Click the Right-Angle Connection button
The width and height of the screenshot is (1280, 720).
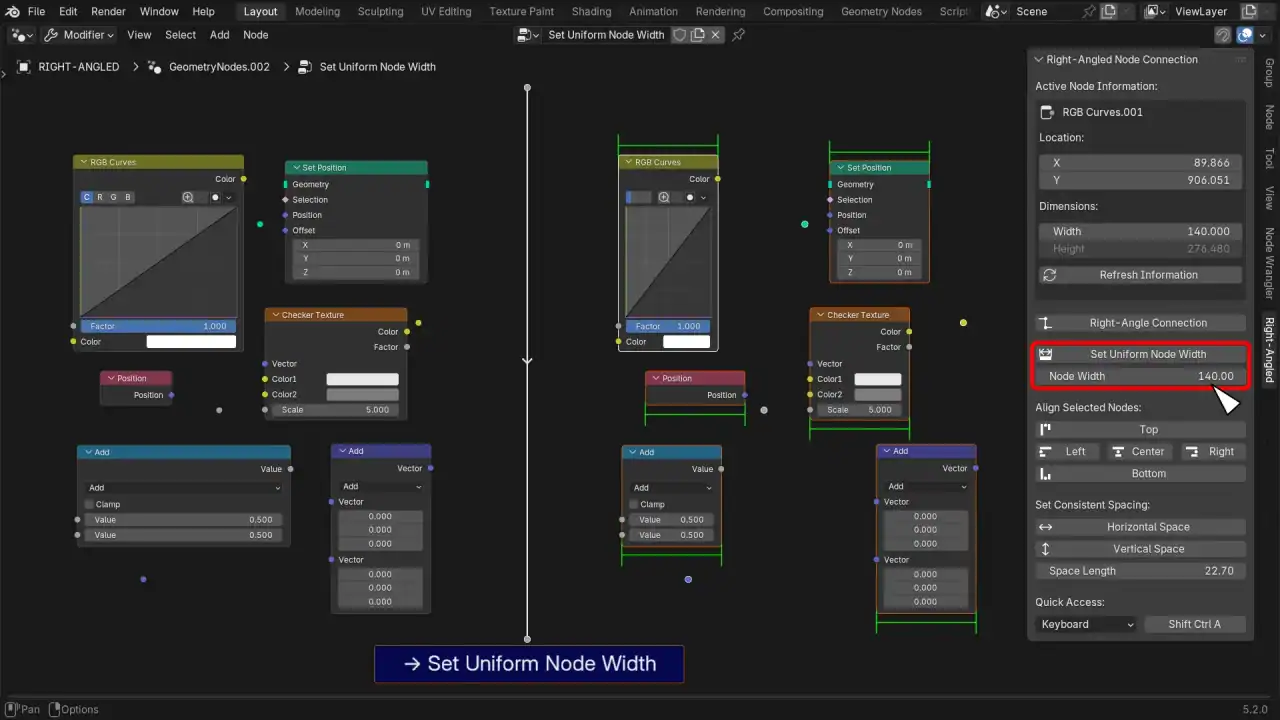[x=1140, y=323]
